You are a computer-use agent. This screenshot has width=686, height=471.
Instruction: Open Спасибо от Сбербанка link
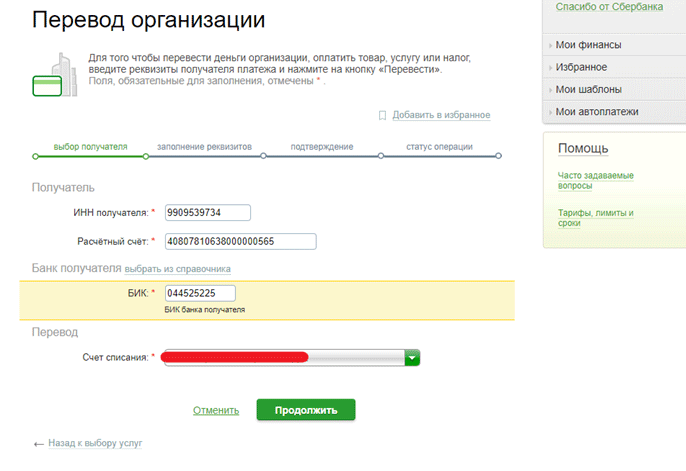tap(609, 7)
